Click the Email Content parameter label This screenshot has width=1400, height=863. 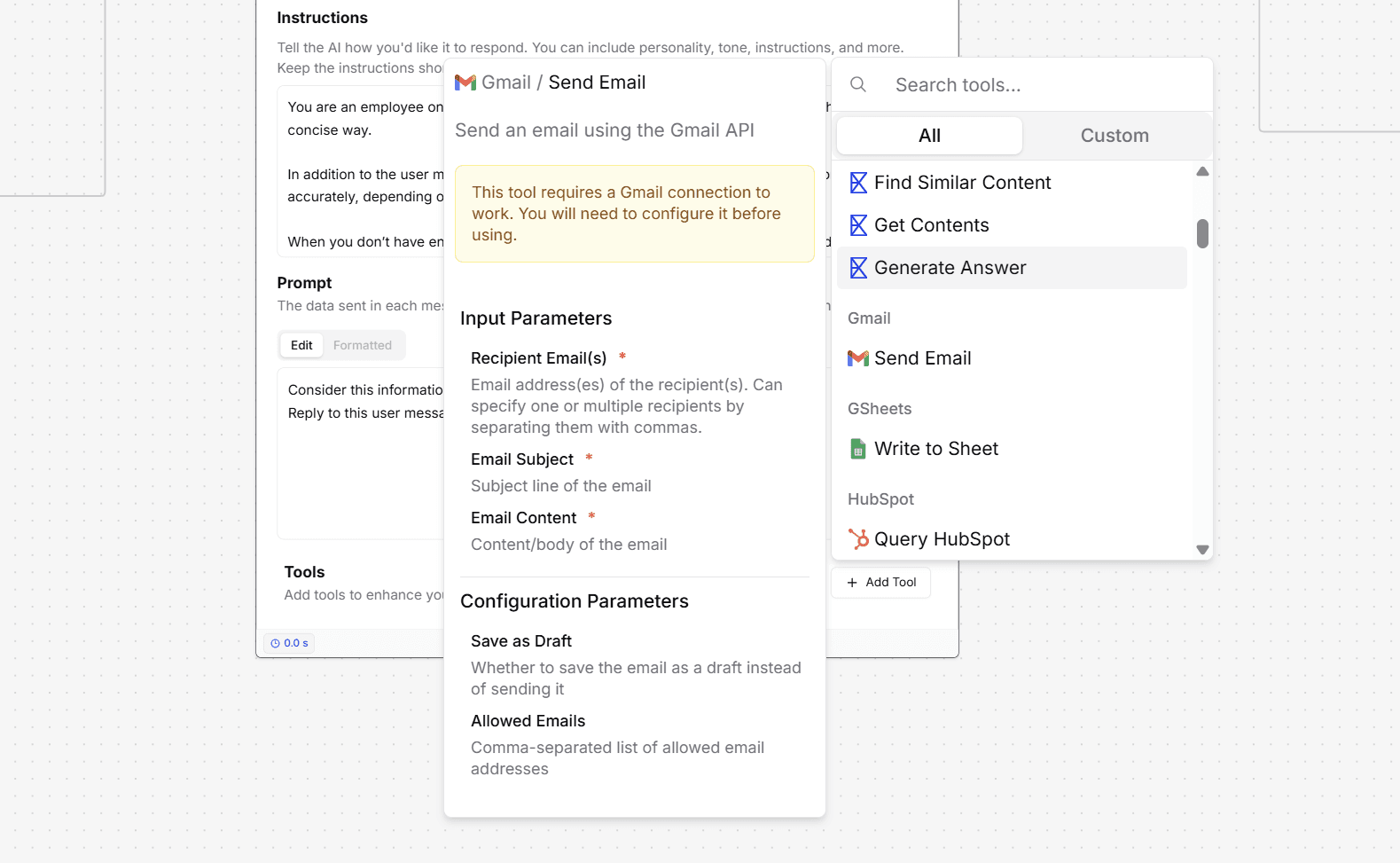click(523, 518)
